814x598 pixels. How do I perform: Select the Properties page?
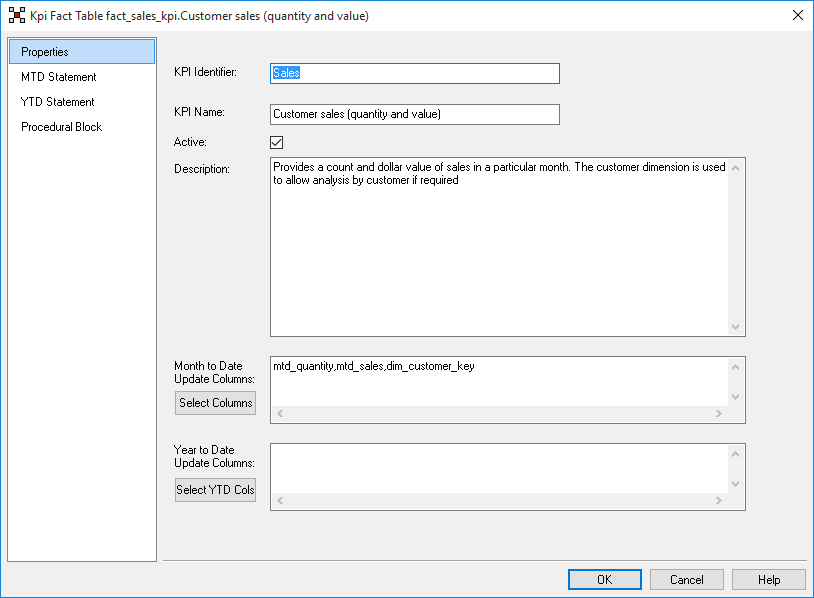coord(81,52)
